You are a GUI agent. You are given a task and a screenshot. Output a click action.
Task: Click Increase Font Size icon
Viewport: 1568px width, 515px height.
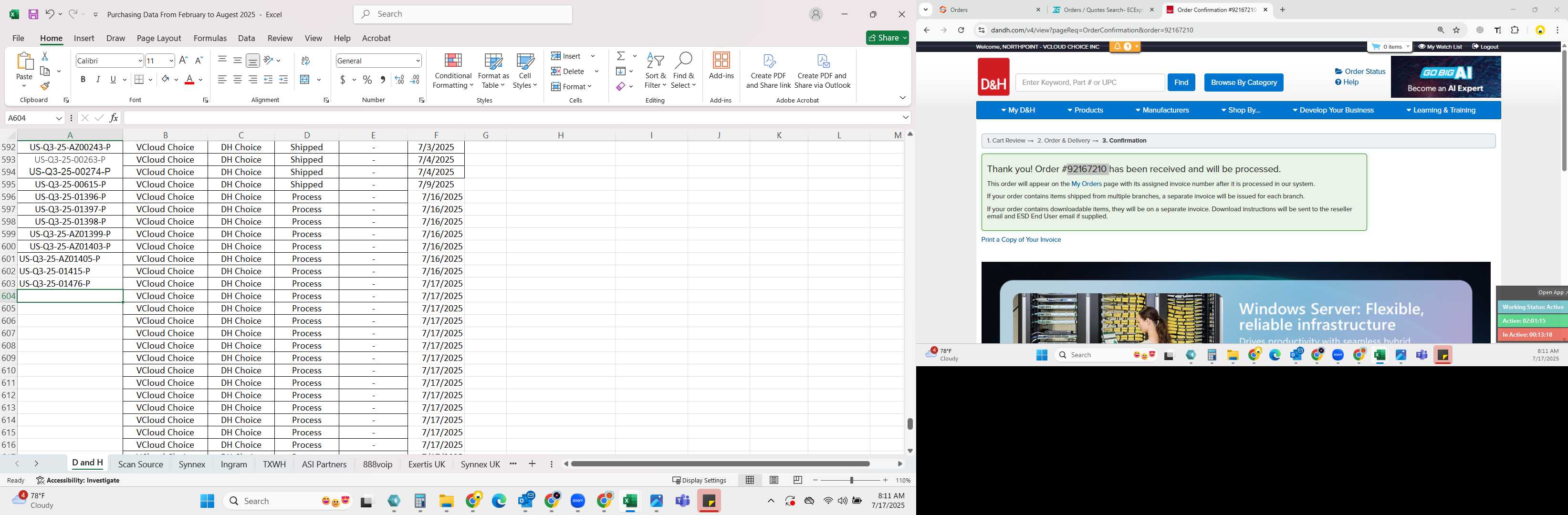pyautogui.click(x=183, y=60)
